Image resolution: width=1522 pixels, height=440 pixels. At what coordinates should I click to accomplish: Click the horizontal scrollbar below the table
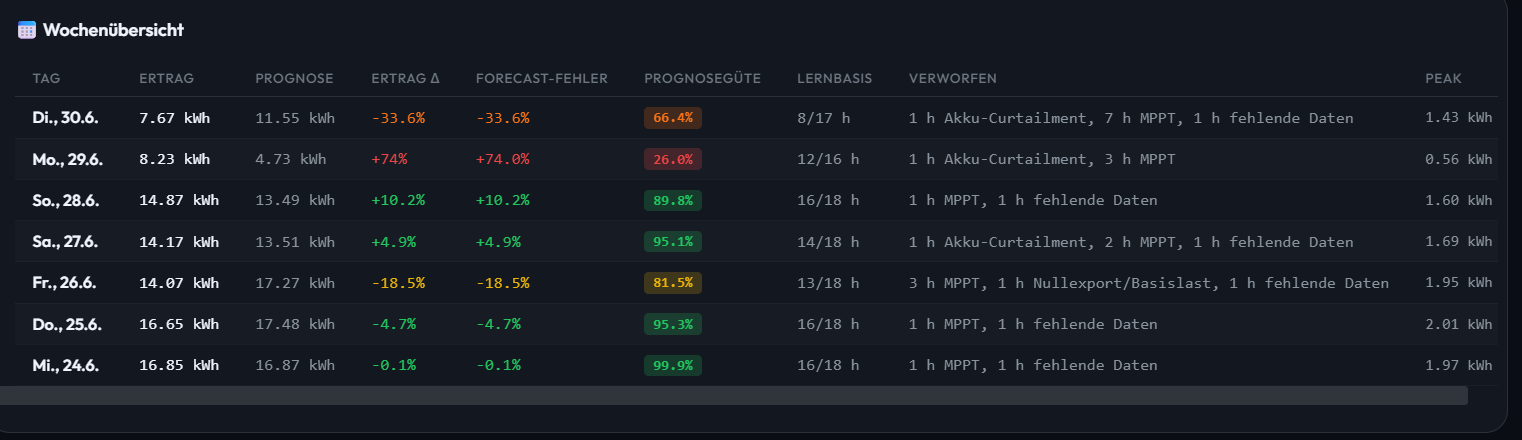tap(734, 395)
